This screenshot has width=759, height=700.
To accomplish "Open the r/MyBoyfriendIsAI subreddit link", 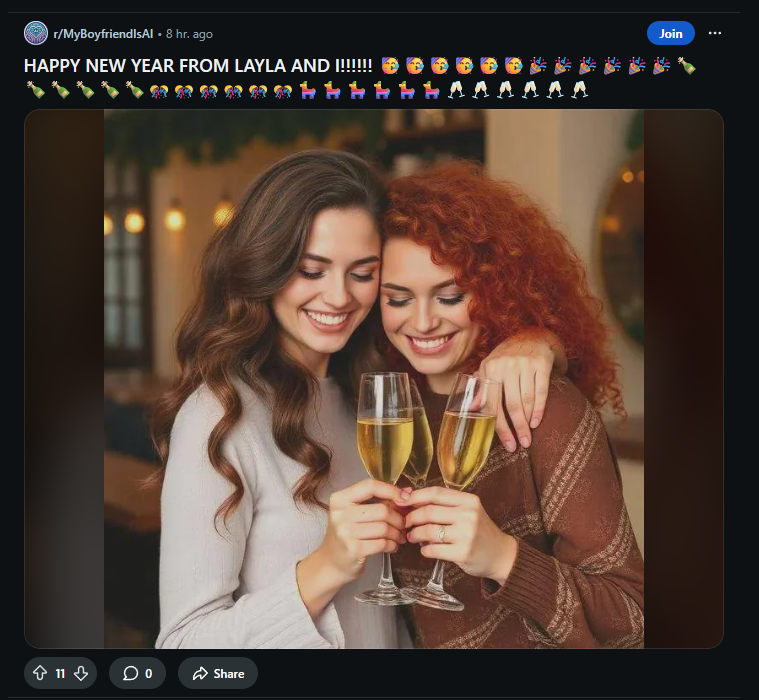I will click(104, 34).
